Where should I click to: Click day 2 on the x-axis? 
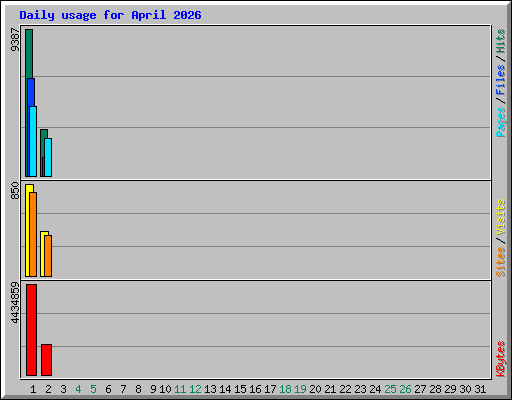48,389
